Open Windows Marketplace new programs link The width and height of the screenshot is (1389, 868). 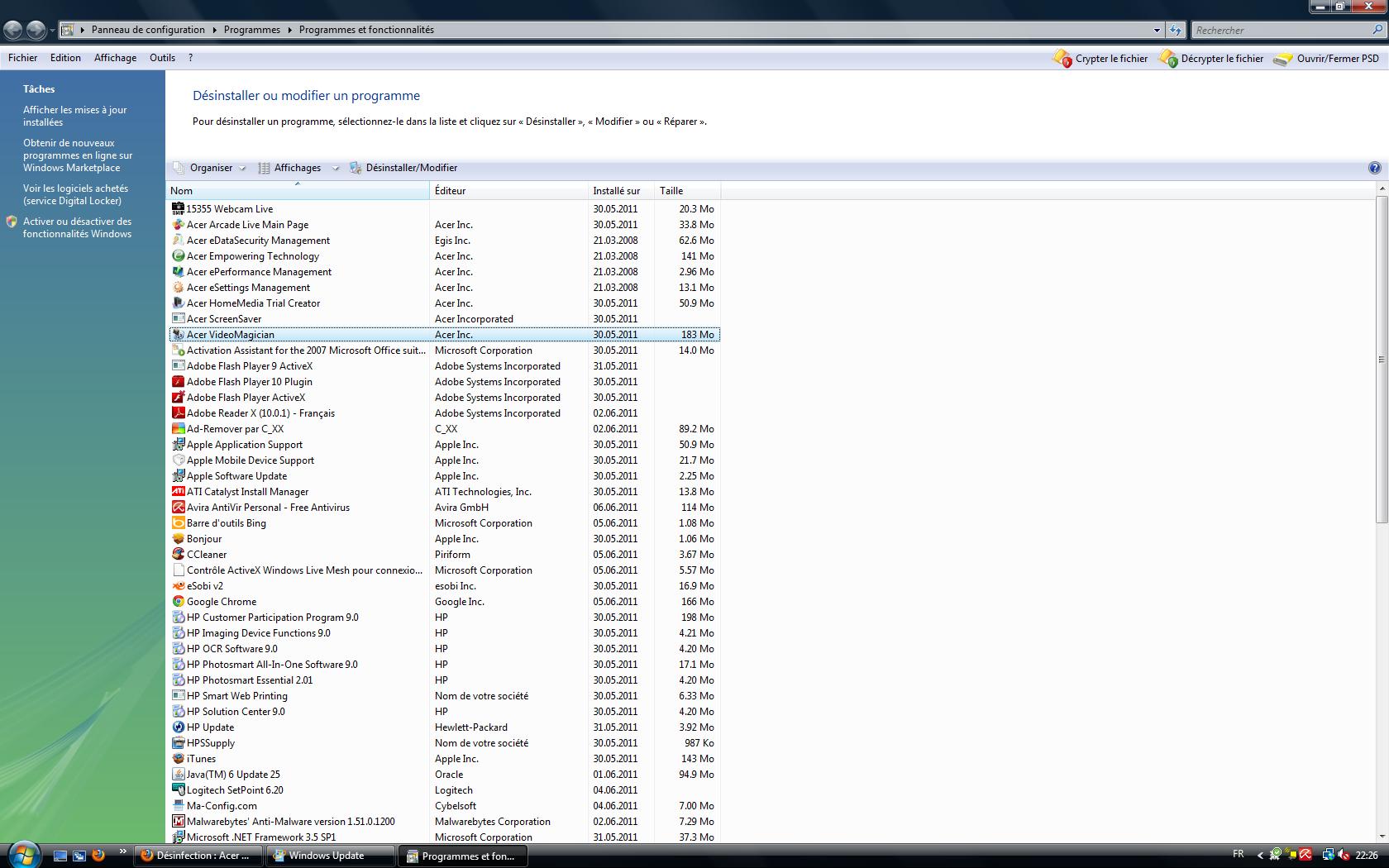(78, 155)
